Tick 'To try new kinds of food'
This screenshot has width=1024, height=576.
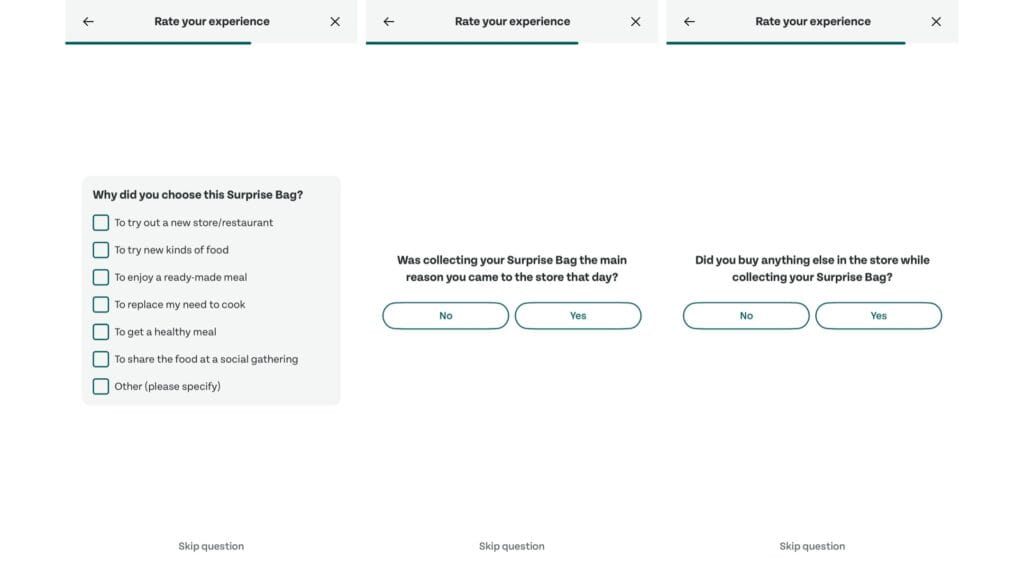[101, 250]
